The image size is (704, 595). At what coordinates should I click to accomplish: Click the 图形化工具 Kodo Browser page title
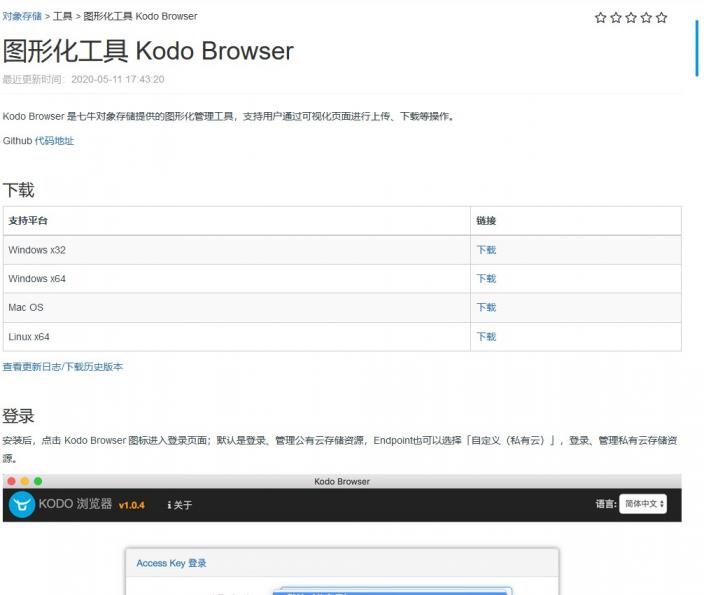tap(148, 51)
